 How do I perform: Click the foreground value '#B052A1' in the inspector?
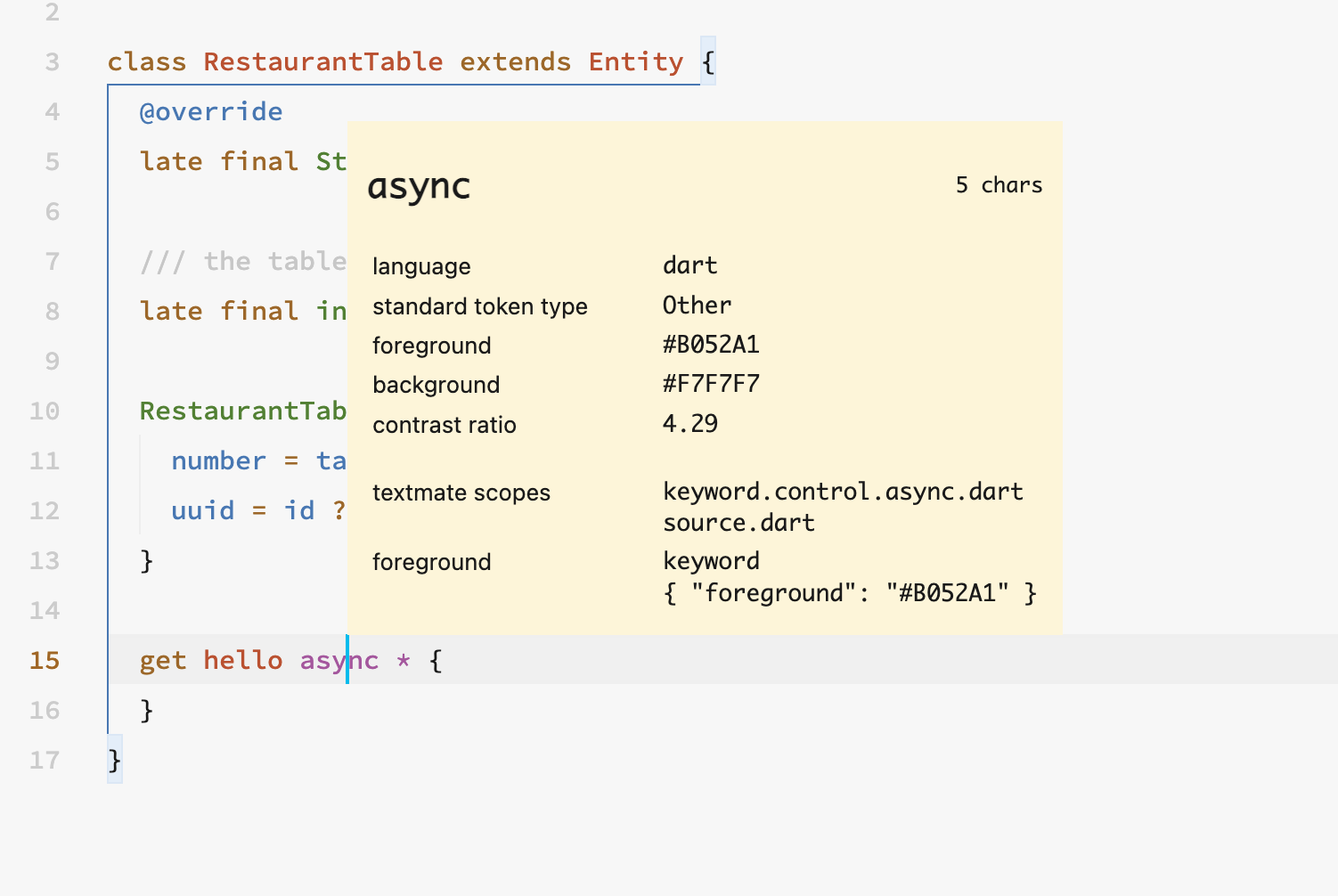[711, 345]
